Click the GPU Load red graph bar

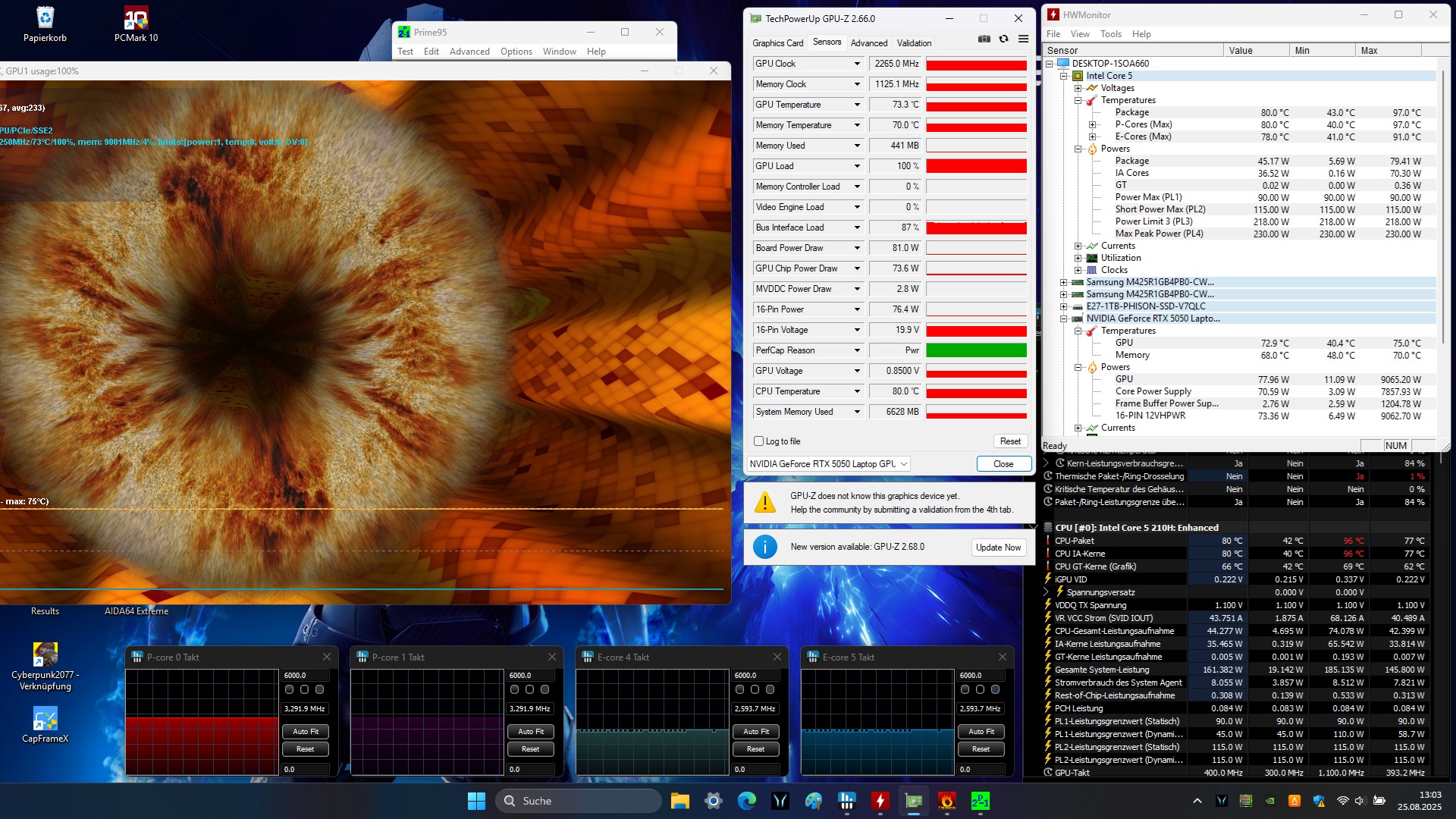(976, 166)
